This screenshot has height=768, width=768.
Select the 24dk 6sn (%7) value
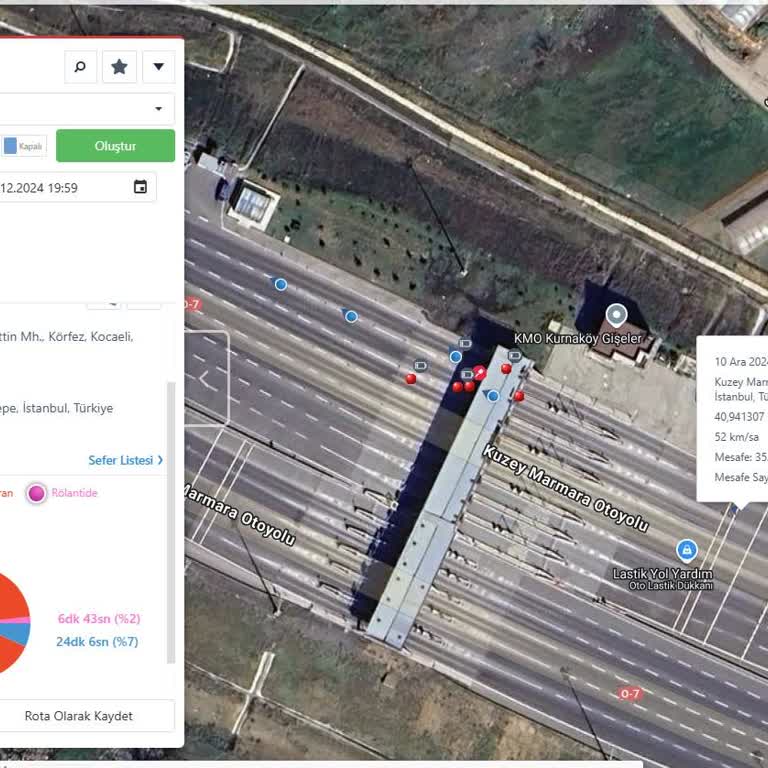(97, 642)
